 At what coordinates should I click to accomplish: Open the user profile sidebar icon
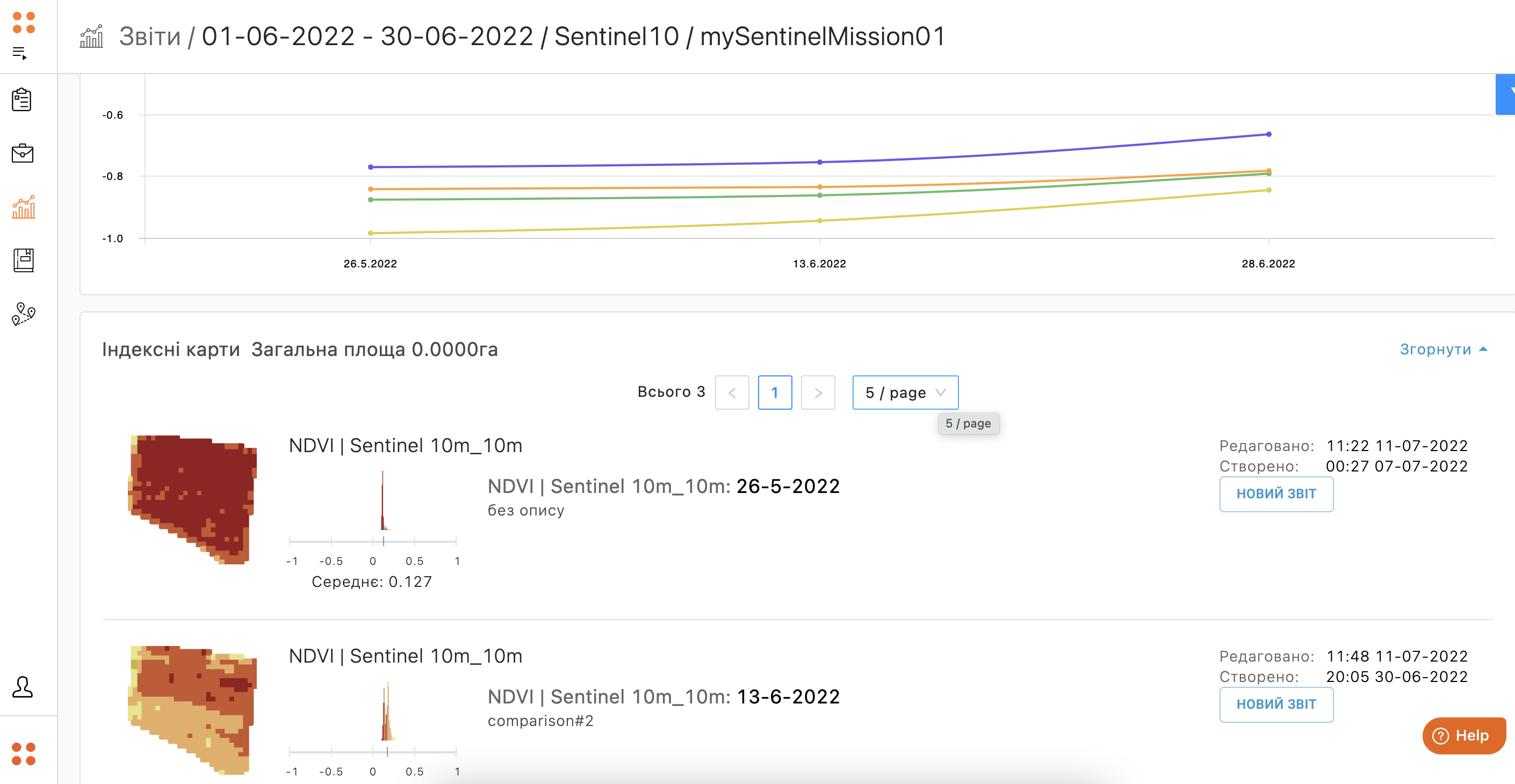23,686
